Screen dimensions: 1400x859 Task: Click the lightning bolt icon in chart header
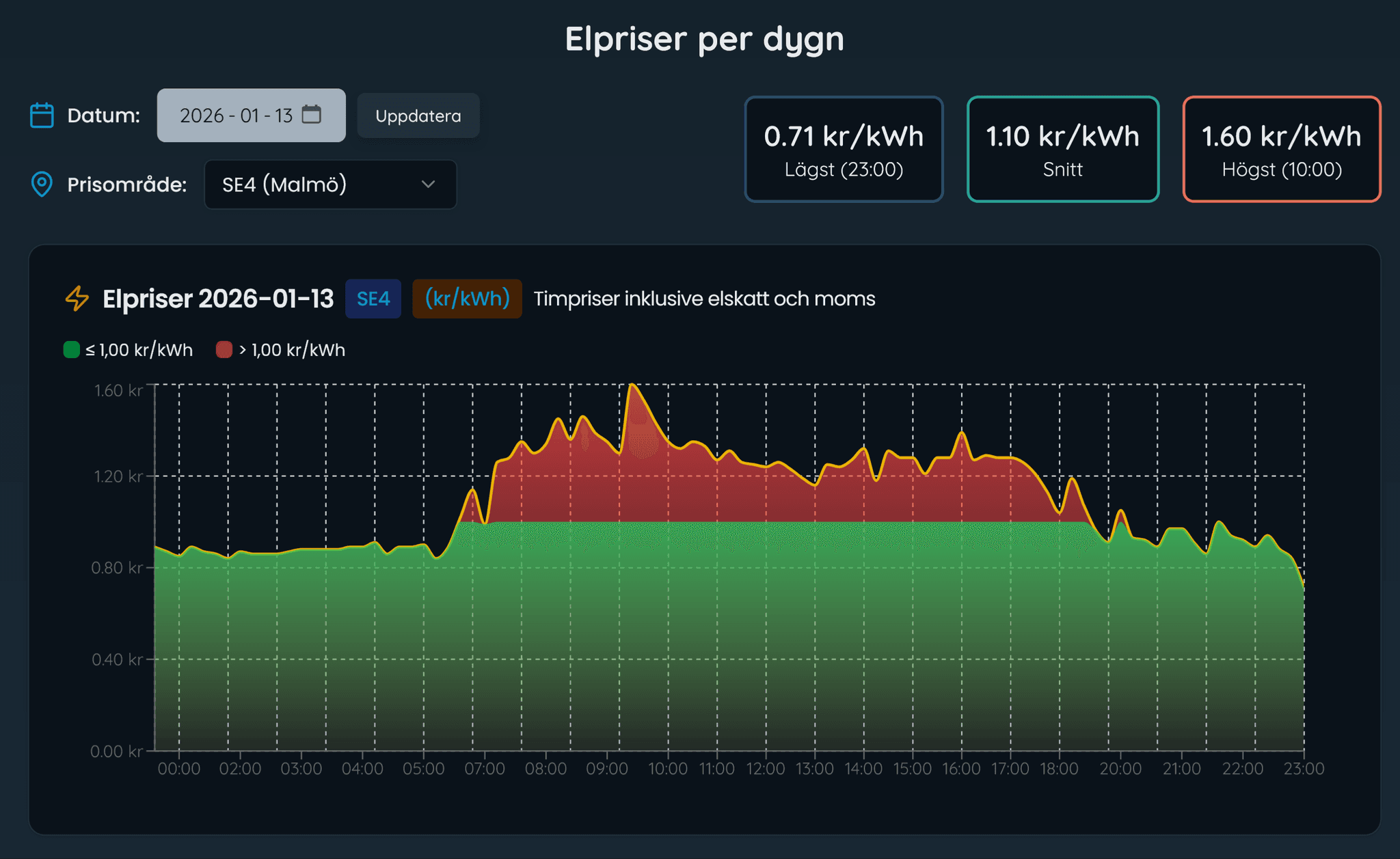click(77, 299)
